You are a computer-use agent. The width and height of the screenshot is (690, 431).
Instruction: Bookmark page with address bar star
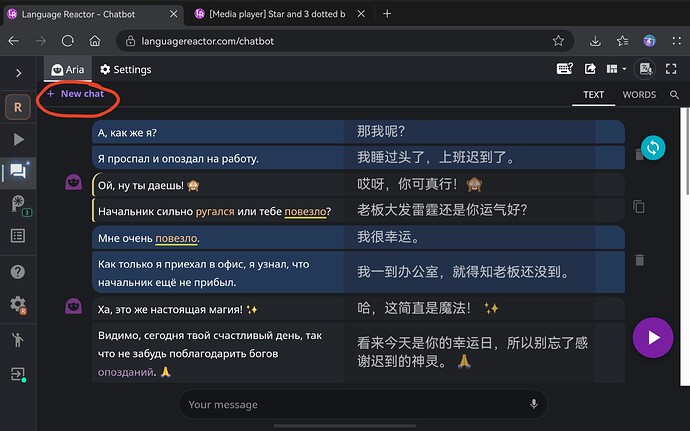558,41
